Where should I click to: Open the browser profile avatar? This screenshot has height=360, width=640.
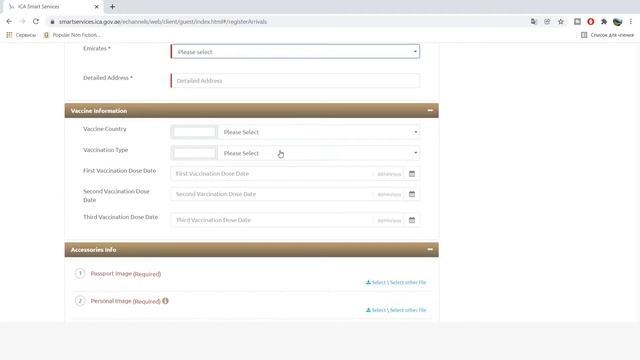tap(618, 22)
